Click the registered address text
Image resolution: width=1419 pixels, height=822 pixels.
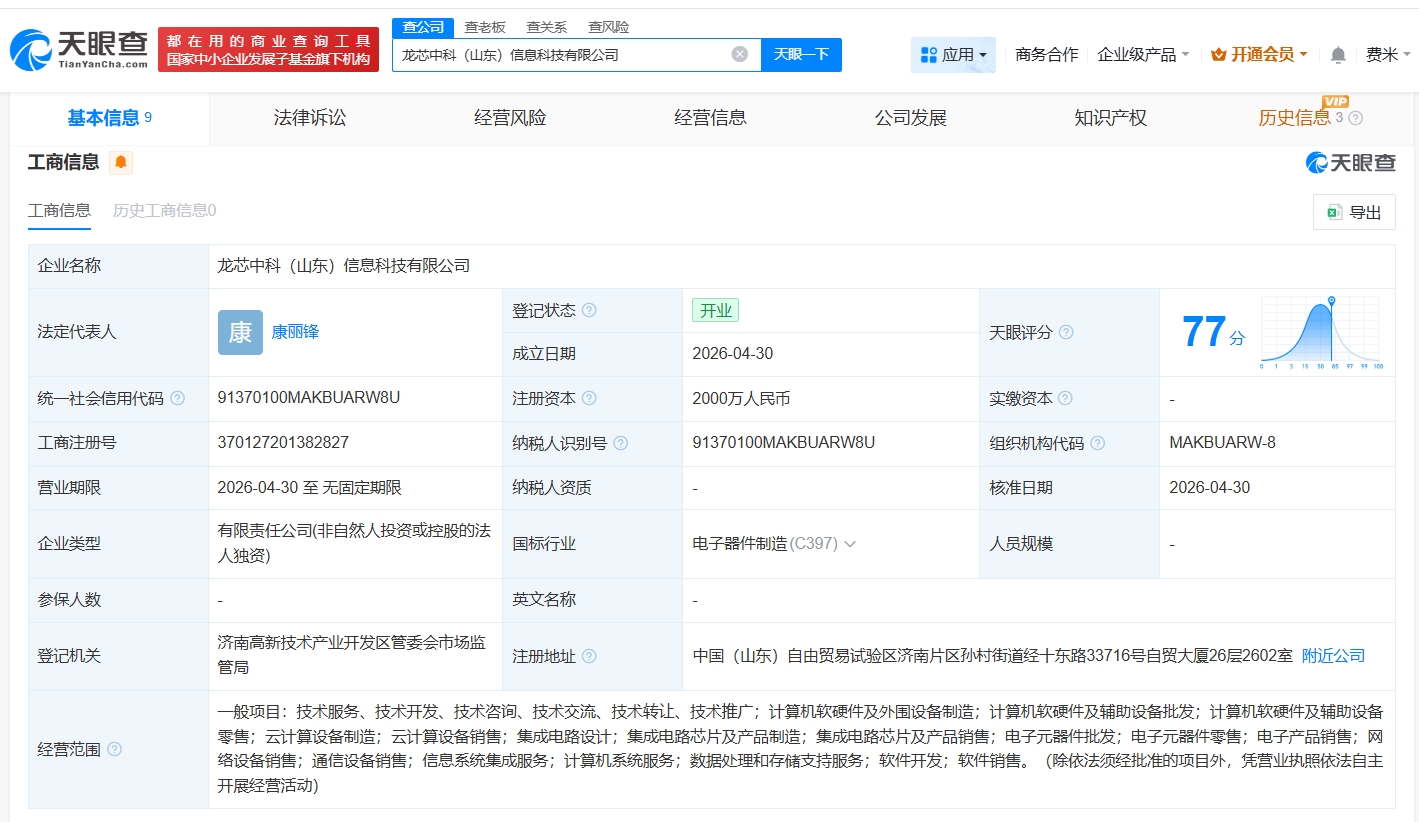coord(993,656)
